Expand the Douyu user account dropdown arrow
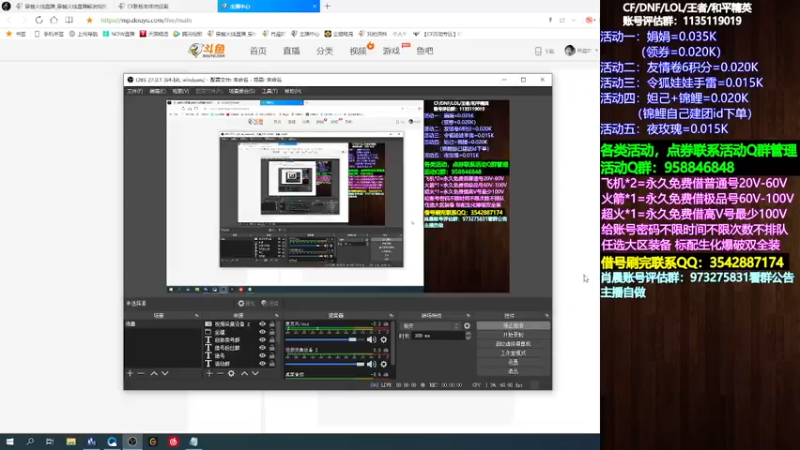 (x=596, y=51)
